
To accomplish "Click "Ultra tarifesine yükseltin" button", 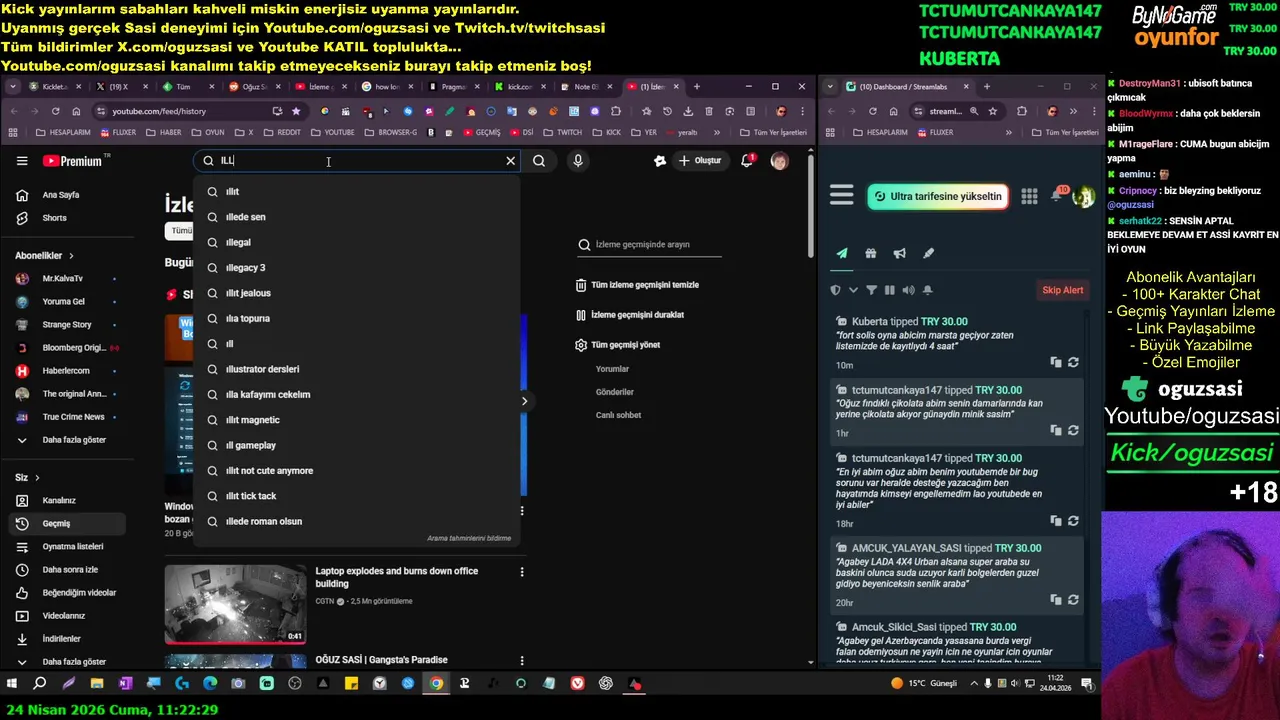I will click(937, 196).
